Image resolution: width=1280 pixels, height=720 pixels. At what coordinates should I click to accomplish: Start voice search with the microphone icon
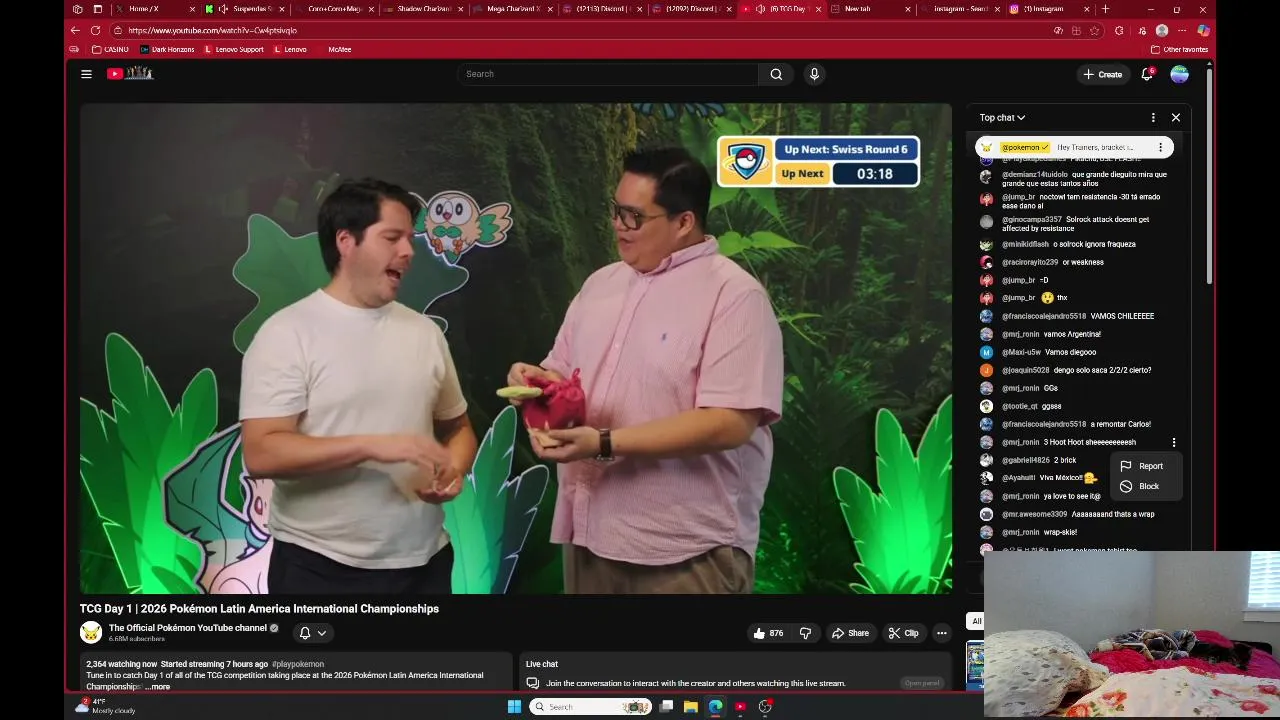(814, 74)
